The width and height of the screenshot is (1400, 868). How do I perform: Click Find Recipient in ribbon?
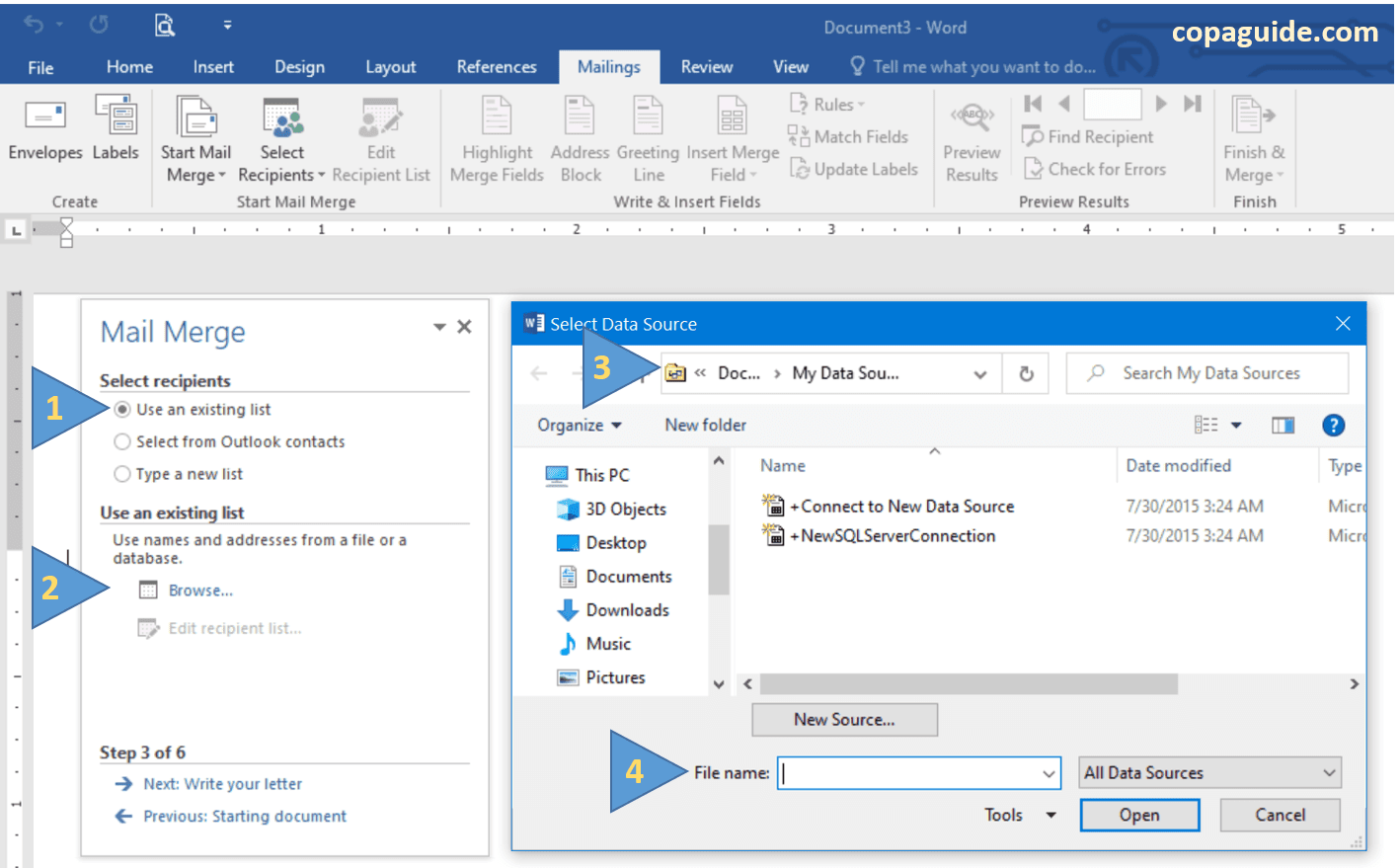tap(1088, 136)
